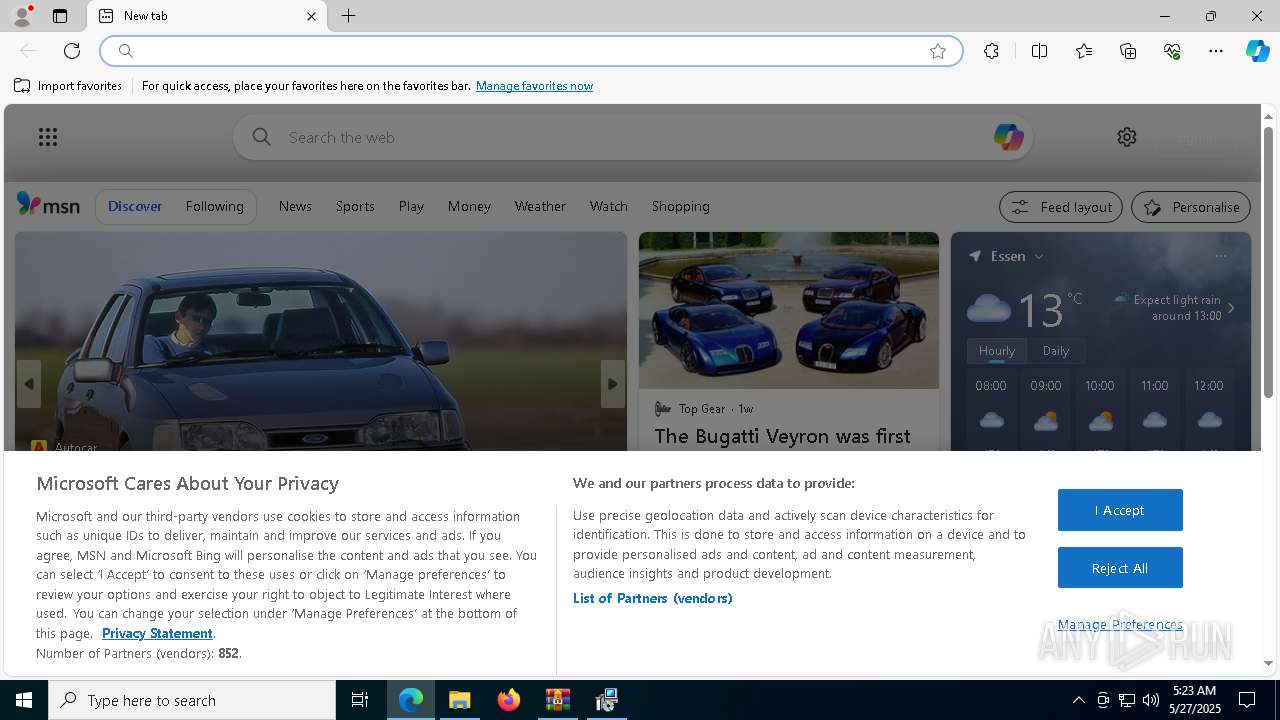
Task: Go to next carousel story
Action: (613, 384)
